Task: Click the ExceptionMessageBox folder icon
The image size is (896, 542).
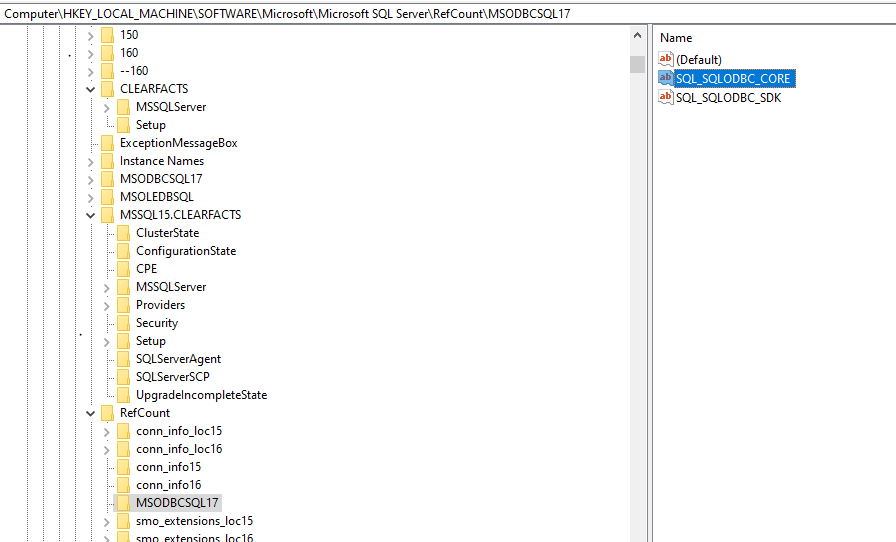Action: [107, 143]
